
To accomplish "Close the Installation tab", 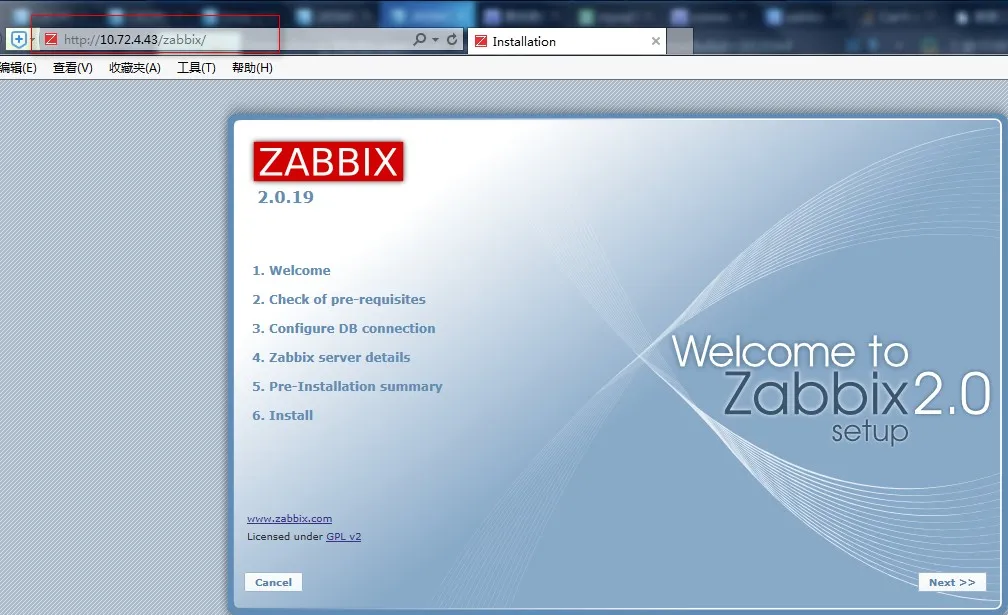I will coord(656,41).
